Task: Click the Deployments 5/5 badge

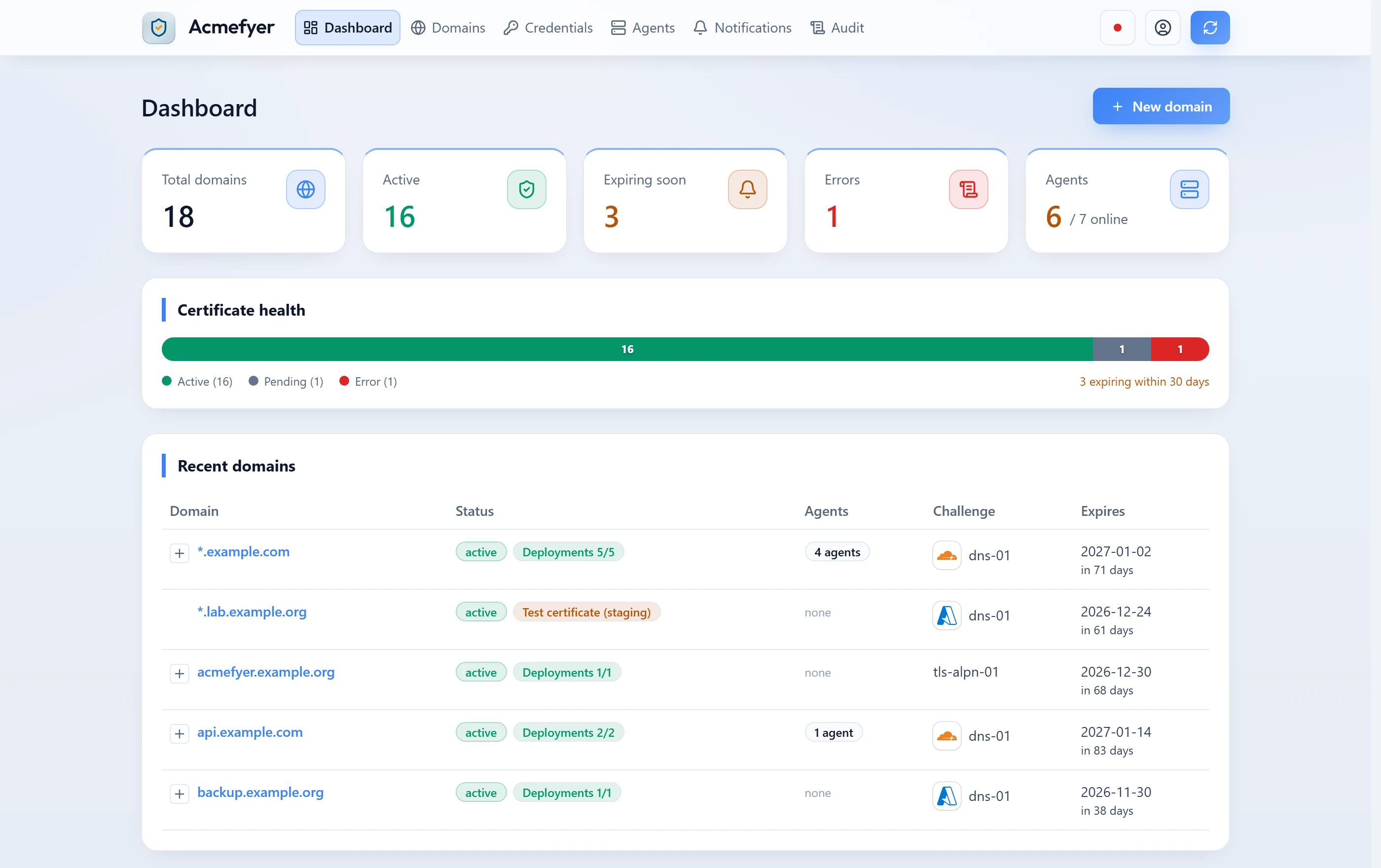Action: point(568,551)
